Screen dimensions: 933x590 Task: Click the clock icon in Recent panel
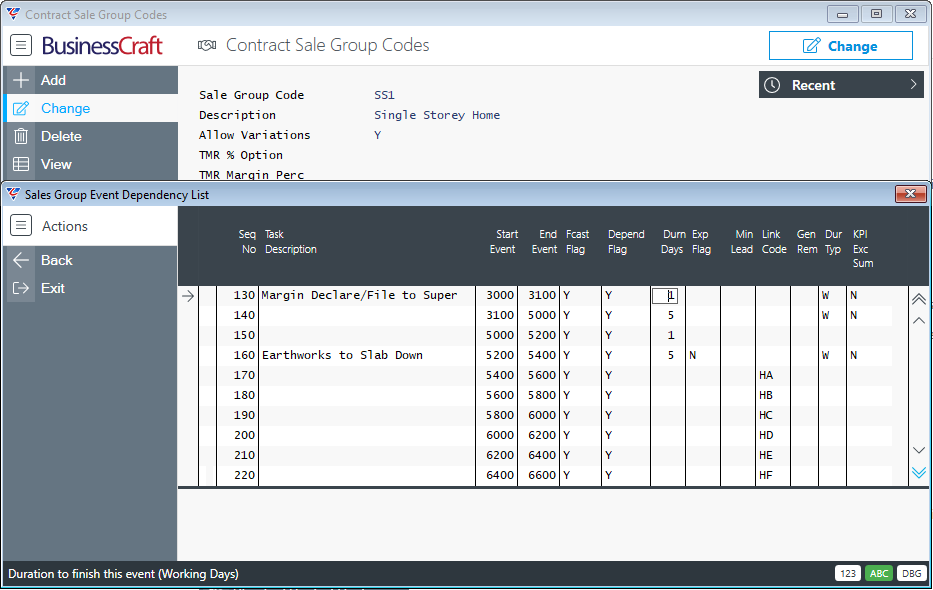[x=772, y=85]
